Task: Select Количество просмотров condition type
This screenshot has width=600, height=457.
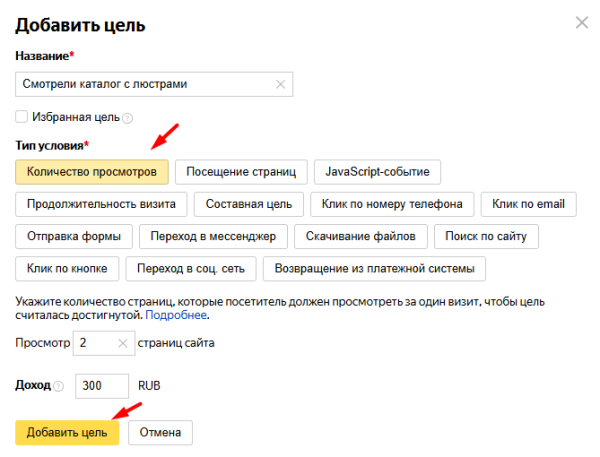Action: (91, 172)
